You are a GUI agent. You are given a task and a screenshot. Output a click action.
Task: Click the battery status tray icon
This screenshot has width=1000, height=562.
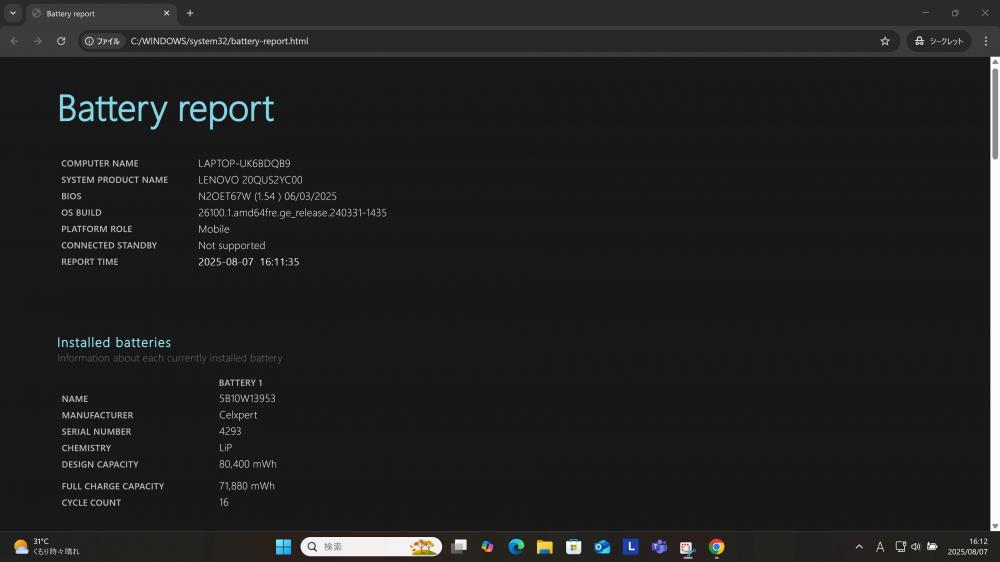pyautogui.click(x=932, y=547)
